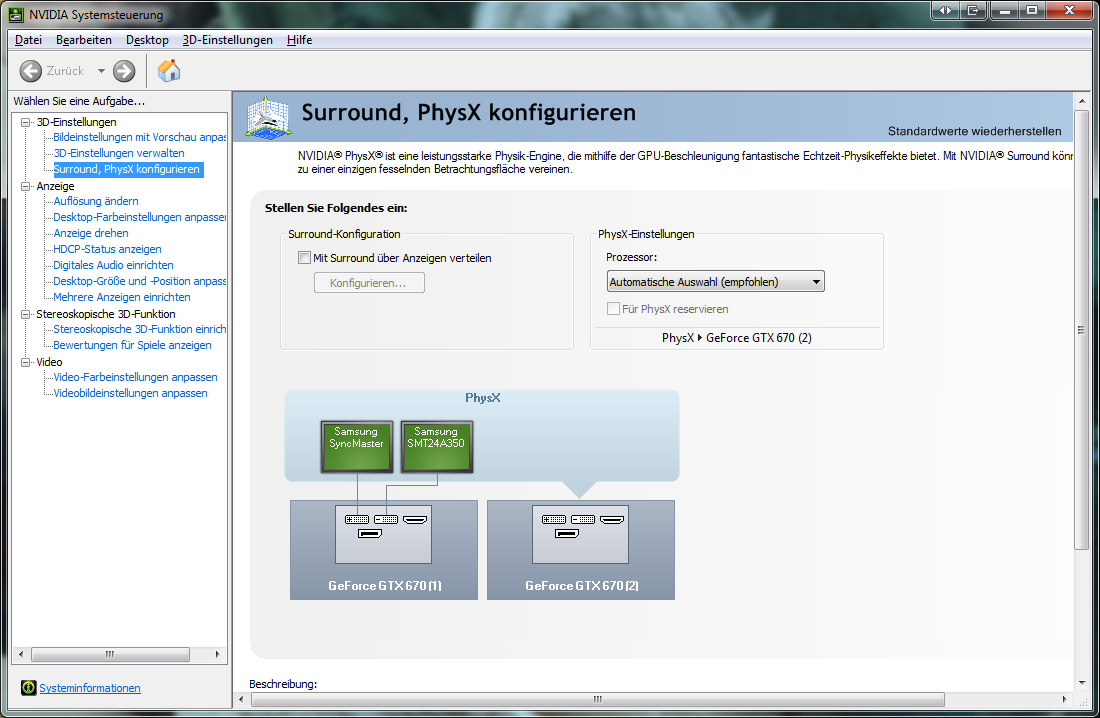Screen dimensions: 1100x718
Task: Open the home start page icon
Action: coord(168,71)
